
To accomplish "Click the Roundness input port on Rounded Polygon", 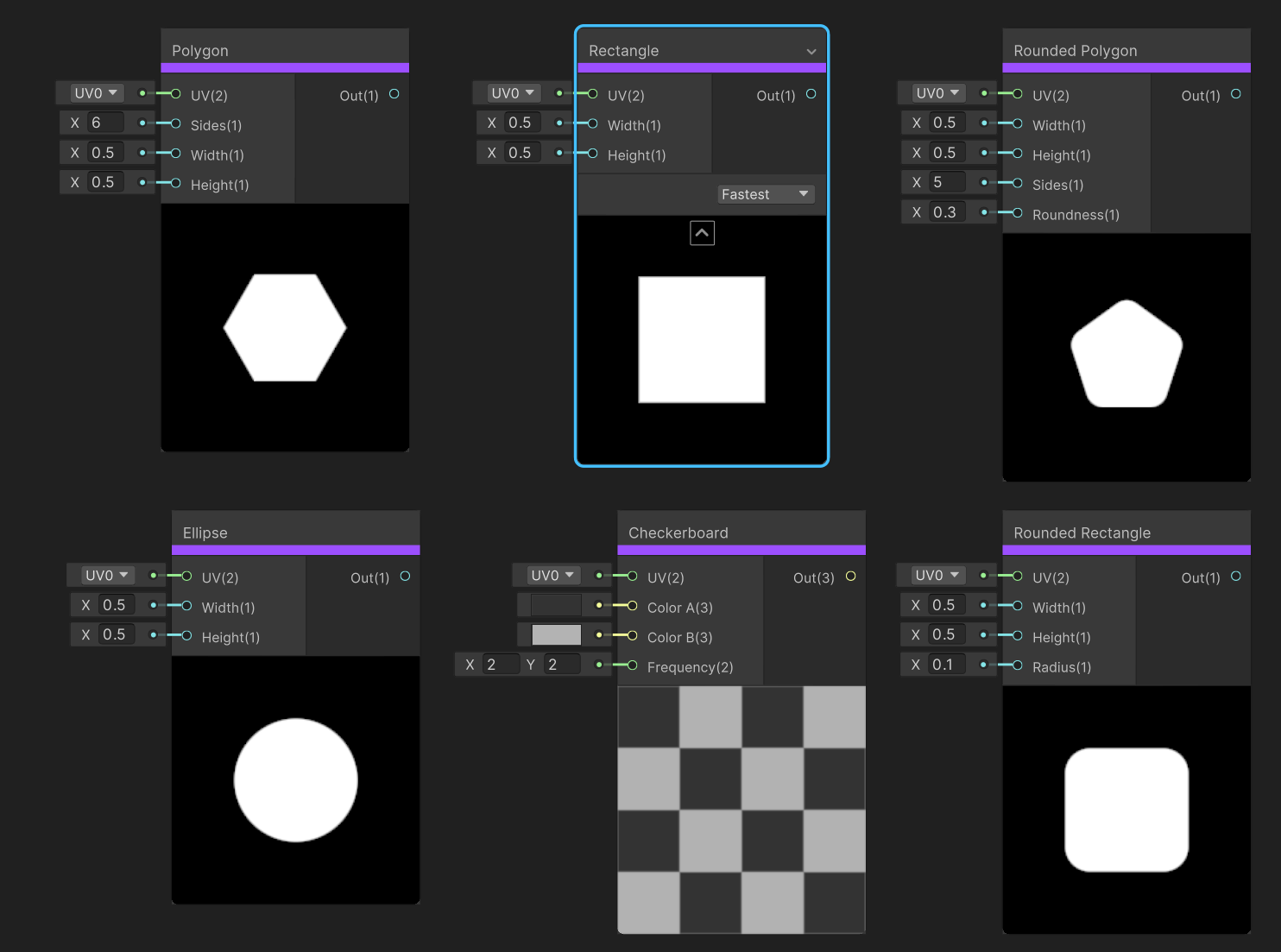I will [1017, 215].
